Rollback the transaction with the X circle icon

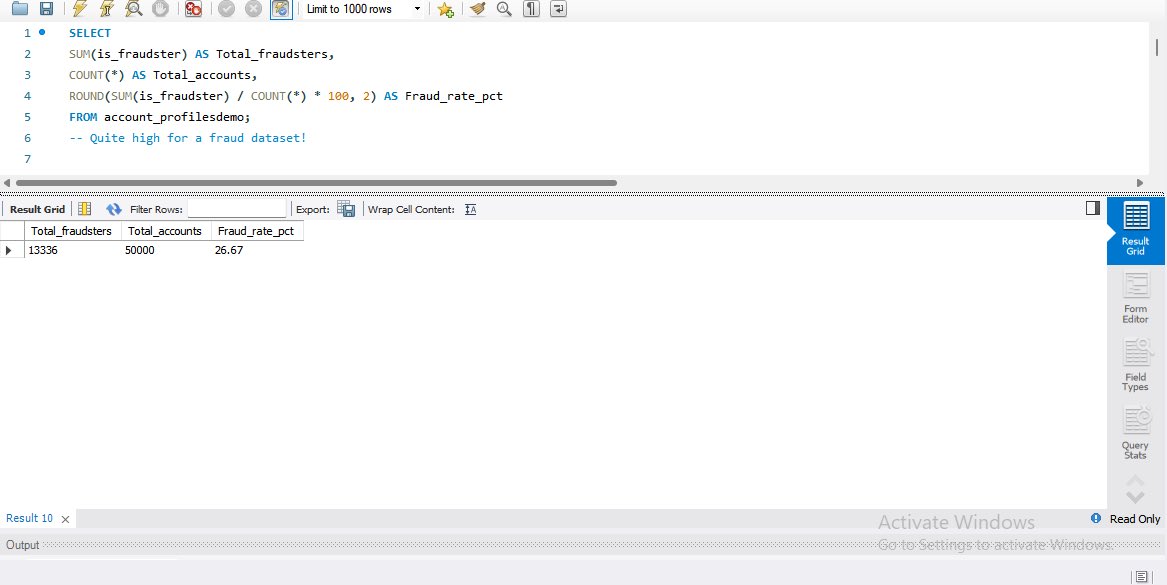click(253, 9)
